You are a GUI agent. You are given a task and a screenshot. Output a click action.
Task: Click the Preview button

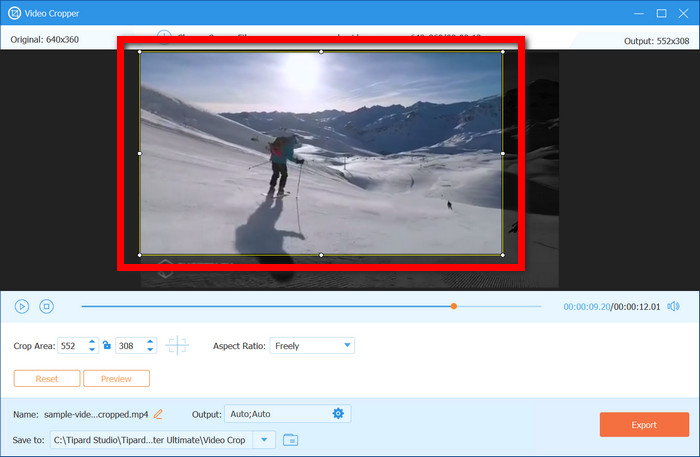(116, 378)
